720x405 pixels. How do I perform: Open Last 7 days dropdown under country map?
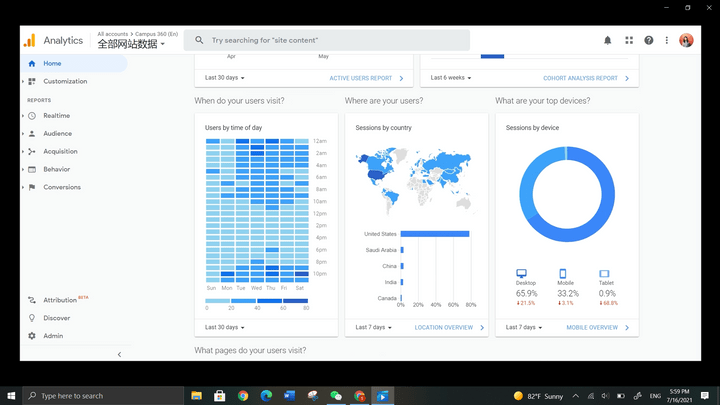coord(375,327)
